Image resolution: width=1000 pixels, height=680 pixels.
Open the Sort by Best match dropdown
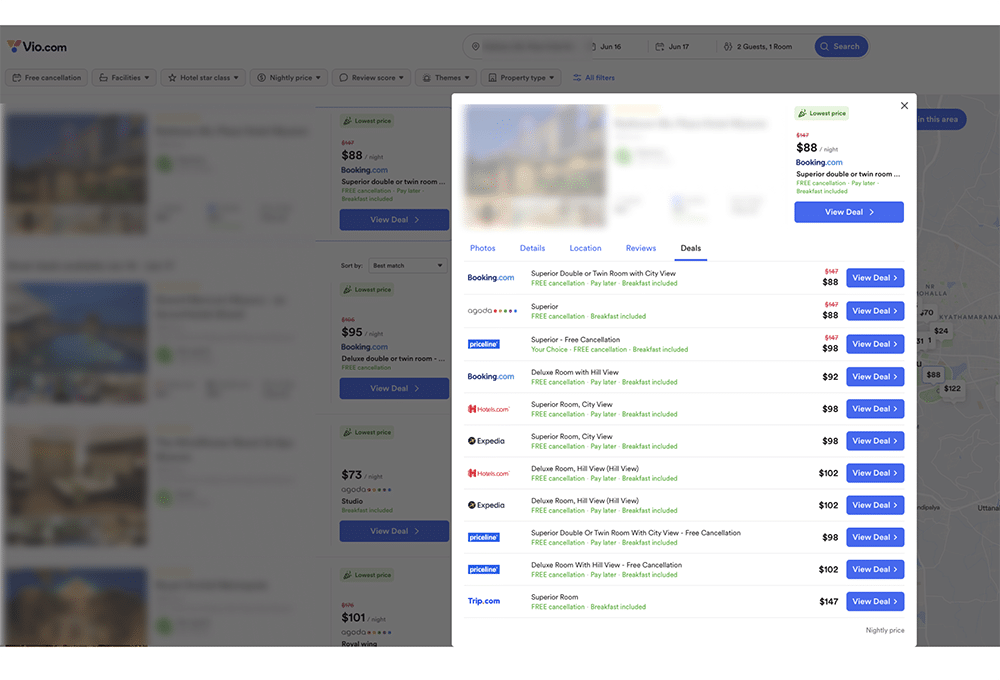[408, 265]
